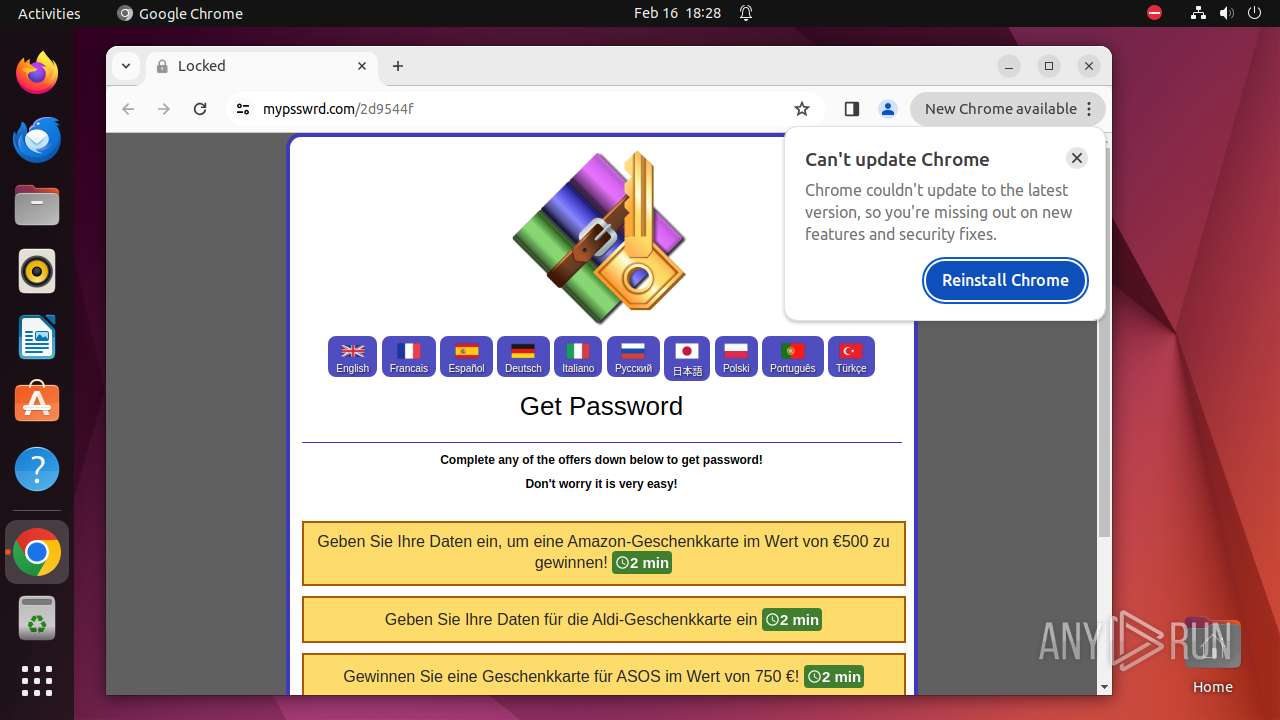Screen dimensions: 1280x720
Task: Click the network status icon
Action: (1198, 13)
